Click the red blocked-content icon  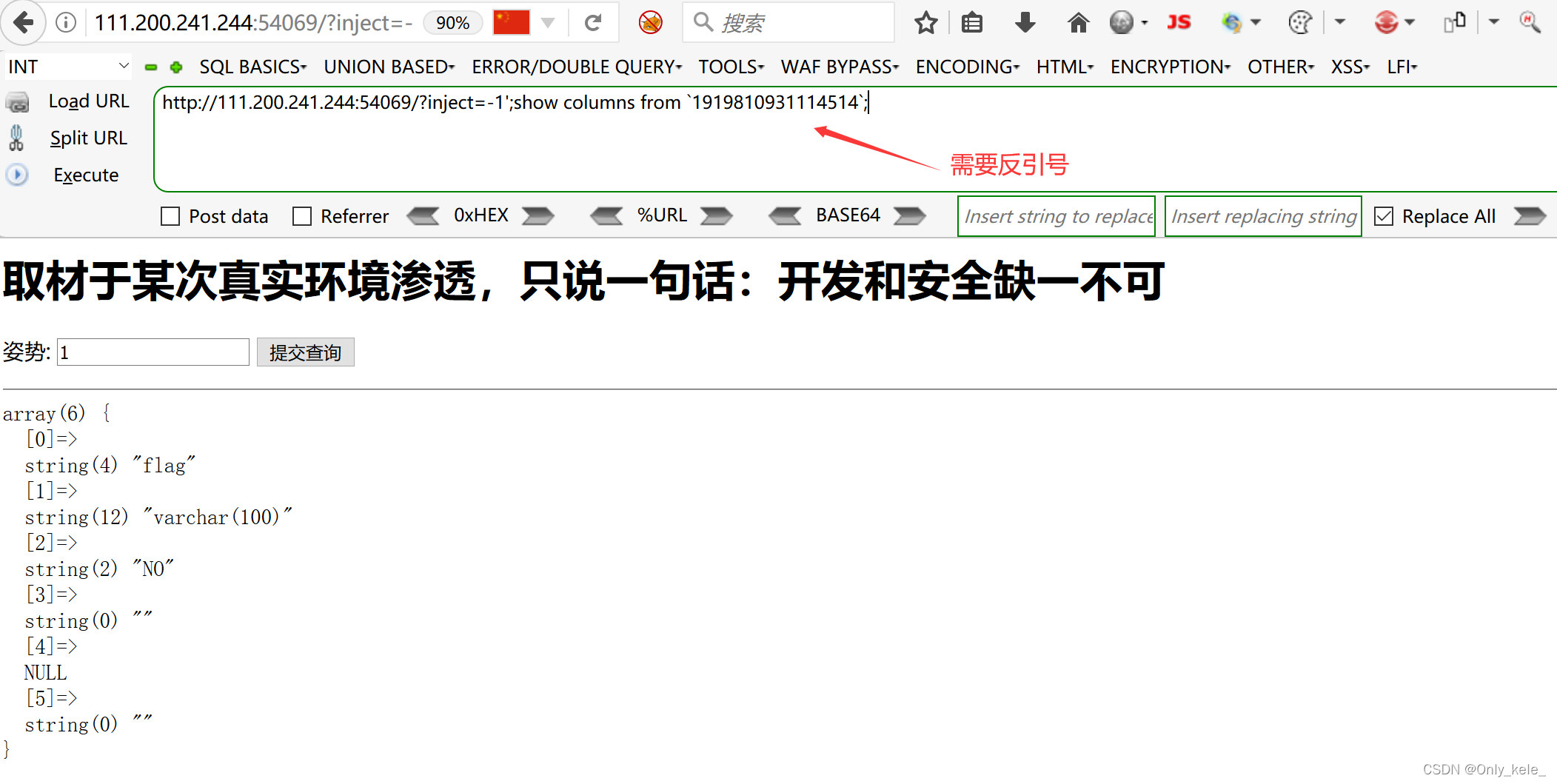pyautogui.click(x=650, y=23)
